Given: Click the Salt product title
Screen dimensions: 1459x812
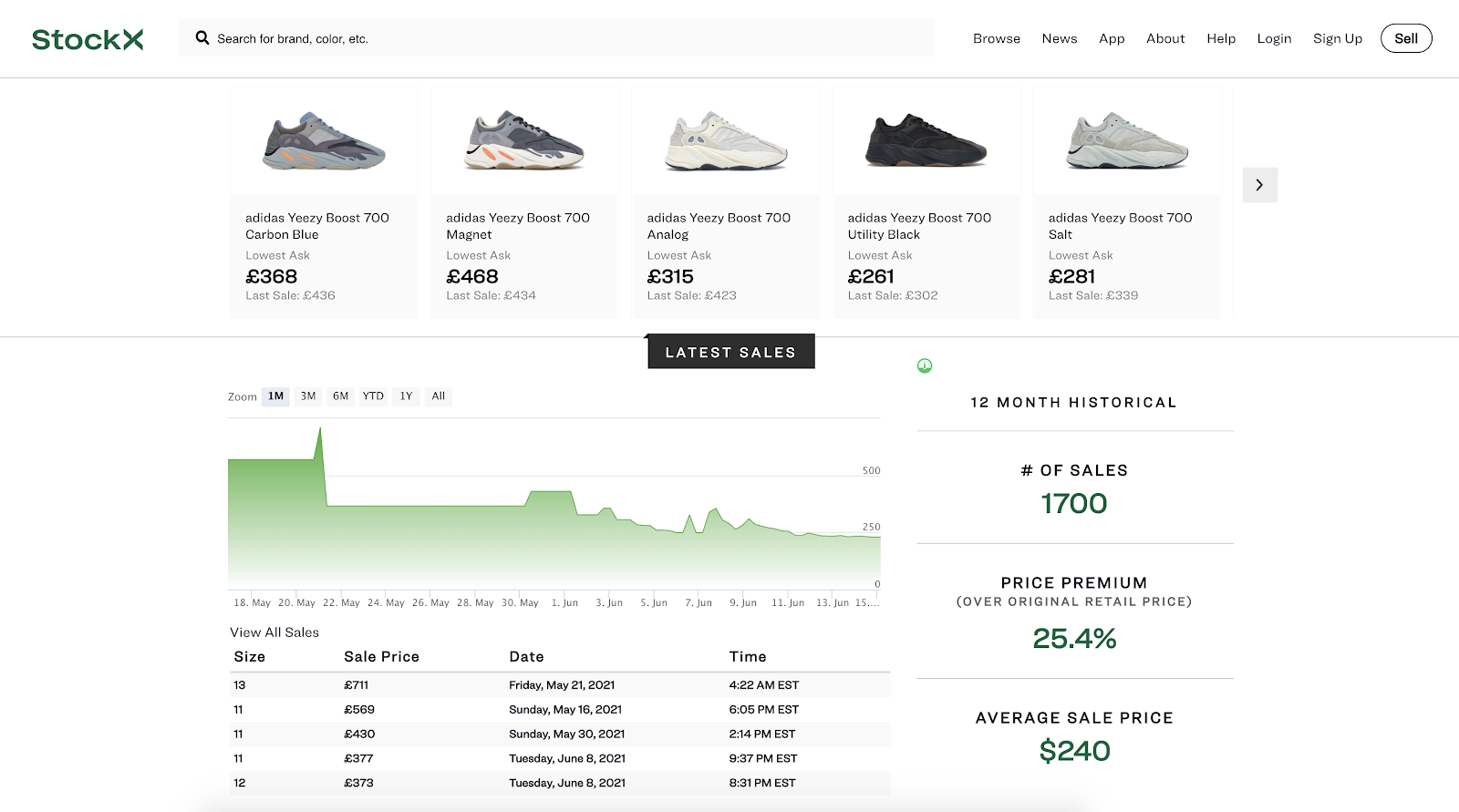Looking at the screenshot, I should pyautogui.click(x=1120, y=226).
